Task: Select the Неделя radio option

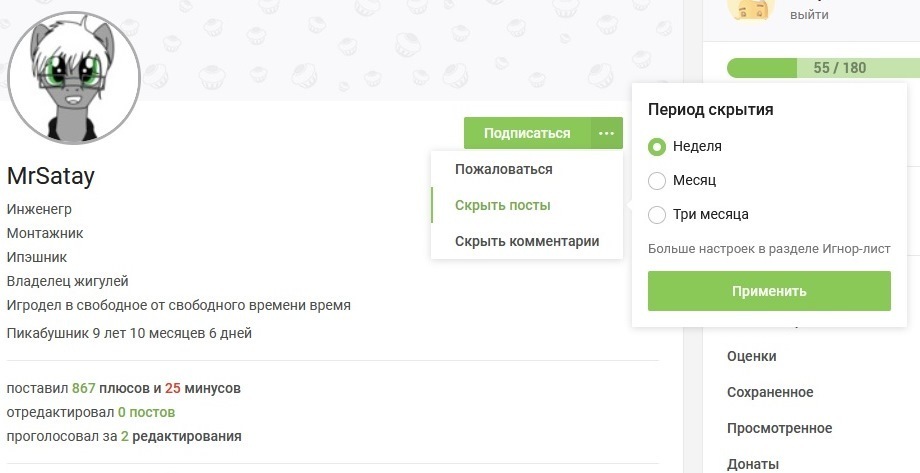Action: click(x=657, y=147)
